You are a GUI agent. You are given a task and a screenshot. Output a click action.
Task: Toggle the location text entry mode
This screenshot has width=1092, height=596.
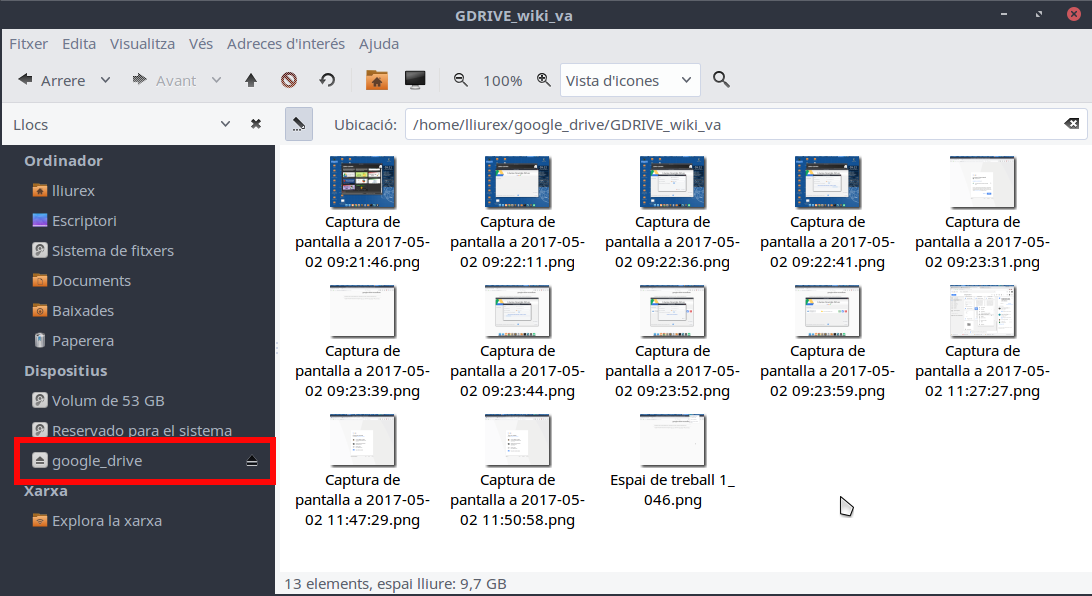298,124
